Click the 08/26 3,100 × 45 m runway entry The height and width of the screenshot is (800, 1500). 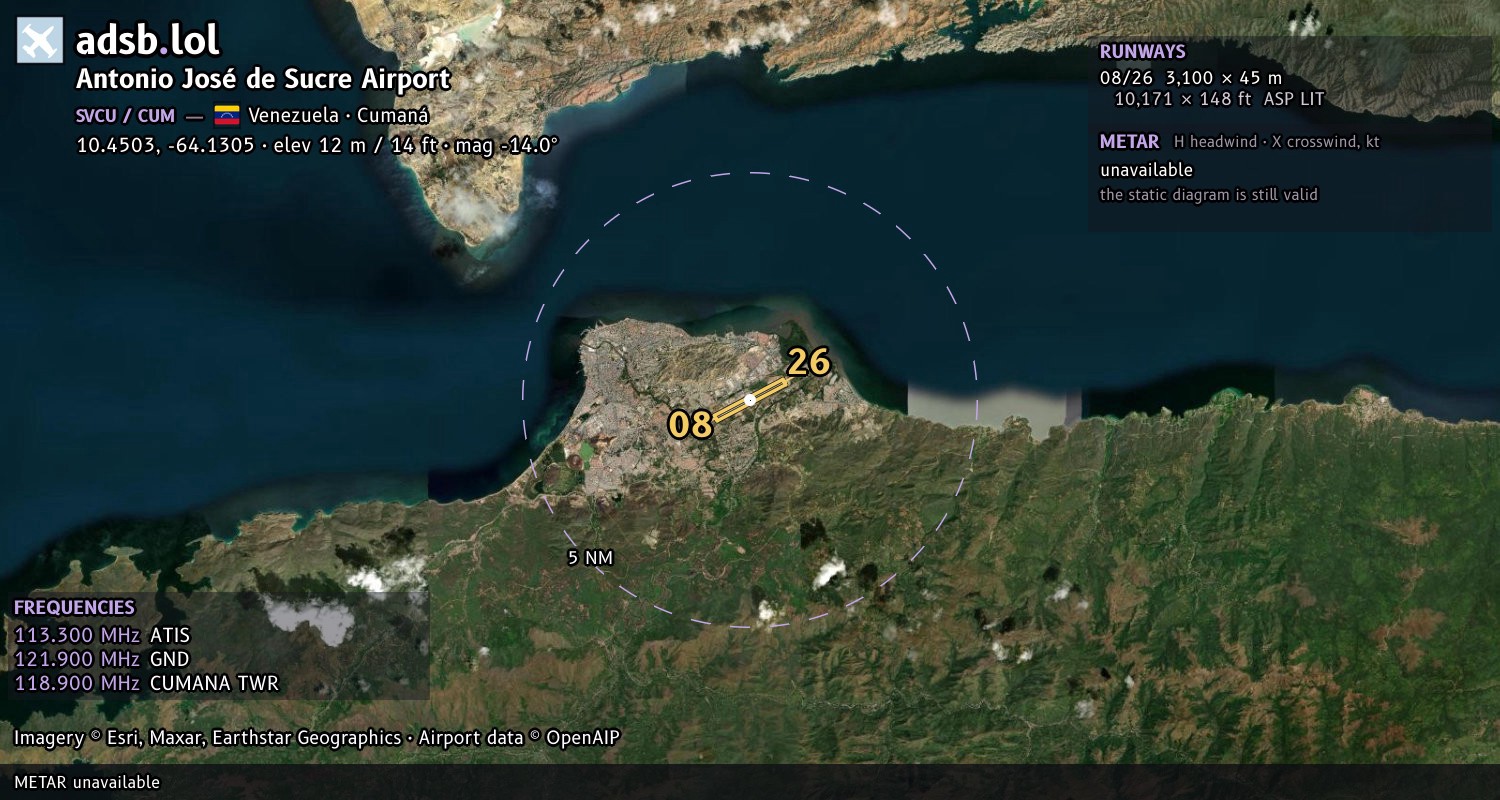click(x=1191, y=78)
